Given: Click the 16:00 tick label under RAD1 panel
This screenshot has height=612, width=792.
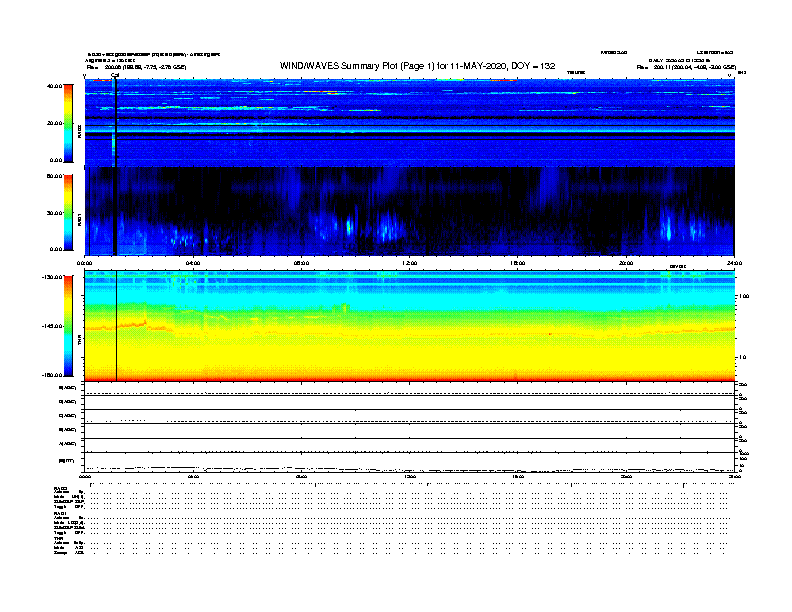Looking at the screenshot, I should pyautogui.click(x=517, y=263).
